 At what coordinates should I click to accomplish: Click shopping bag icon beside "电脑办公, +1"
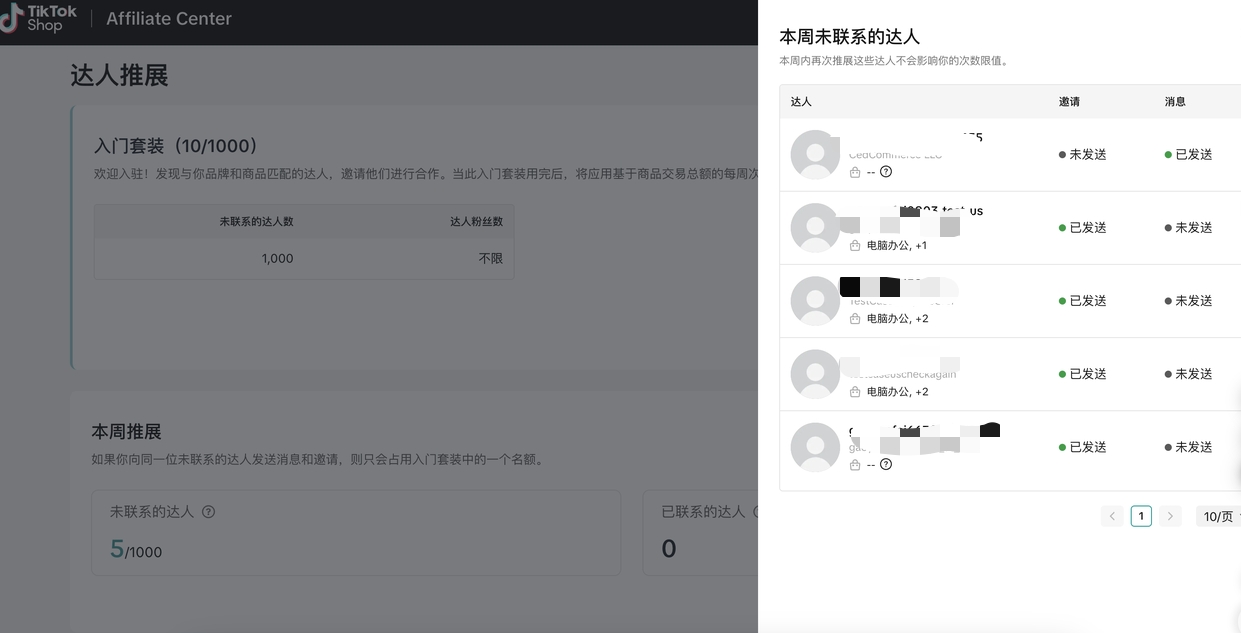coord(855,245)
